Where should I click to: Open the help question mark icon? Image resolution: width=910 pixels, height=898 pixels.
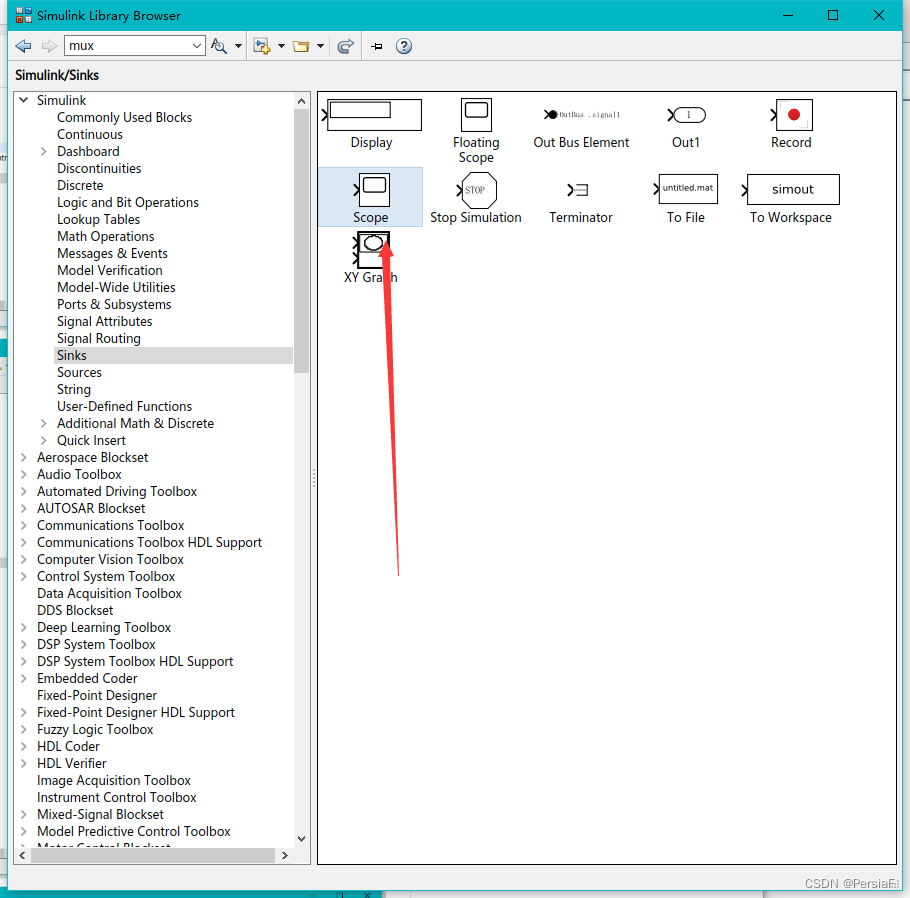[404, 46]
